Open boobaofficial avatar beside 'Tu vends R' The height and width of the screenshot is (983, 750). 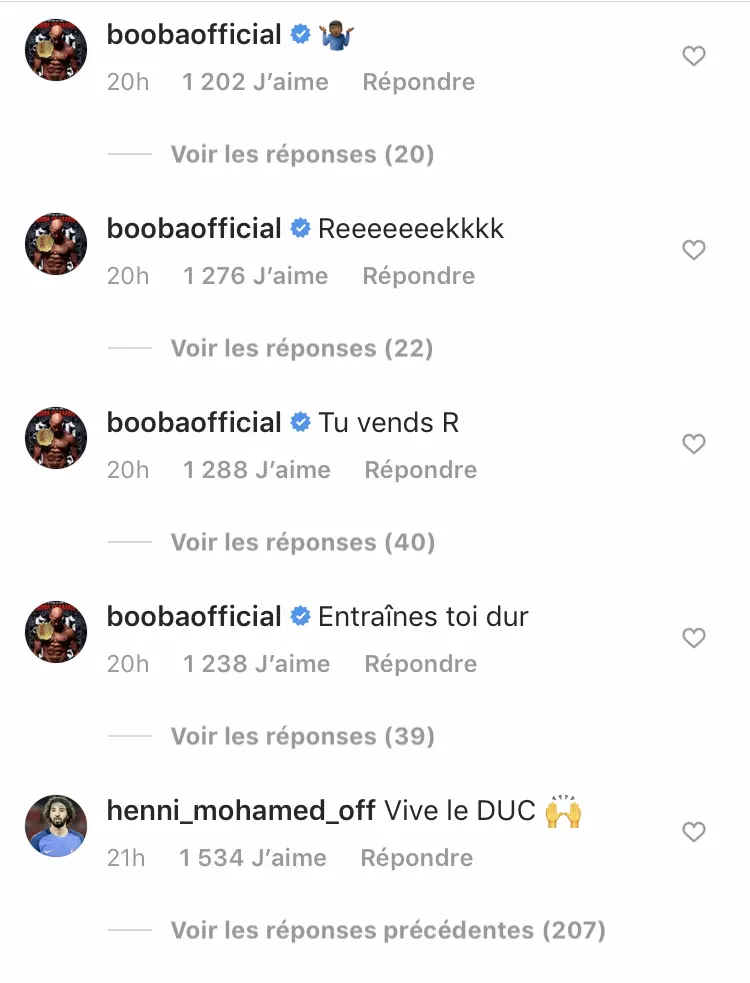56,437
